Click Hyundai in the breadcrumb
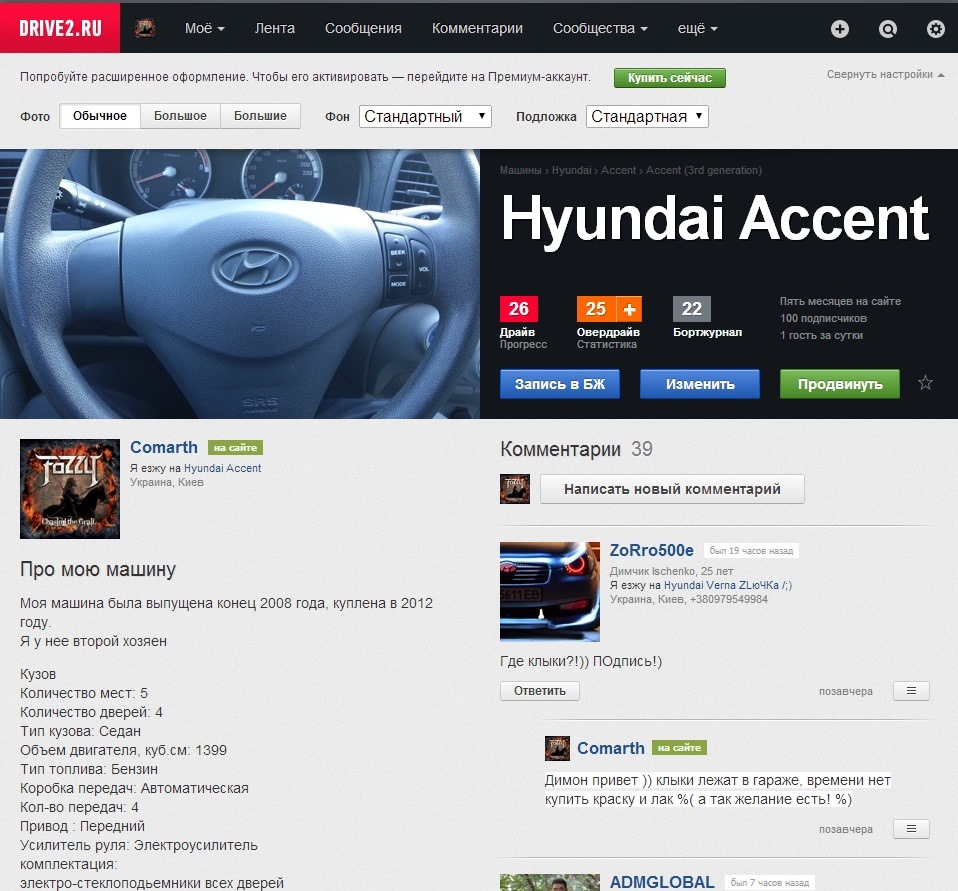Screen dimensions: 958x891 pos(571,170)
